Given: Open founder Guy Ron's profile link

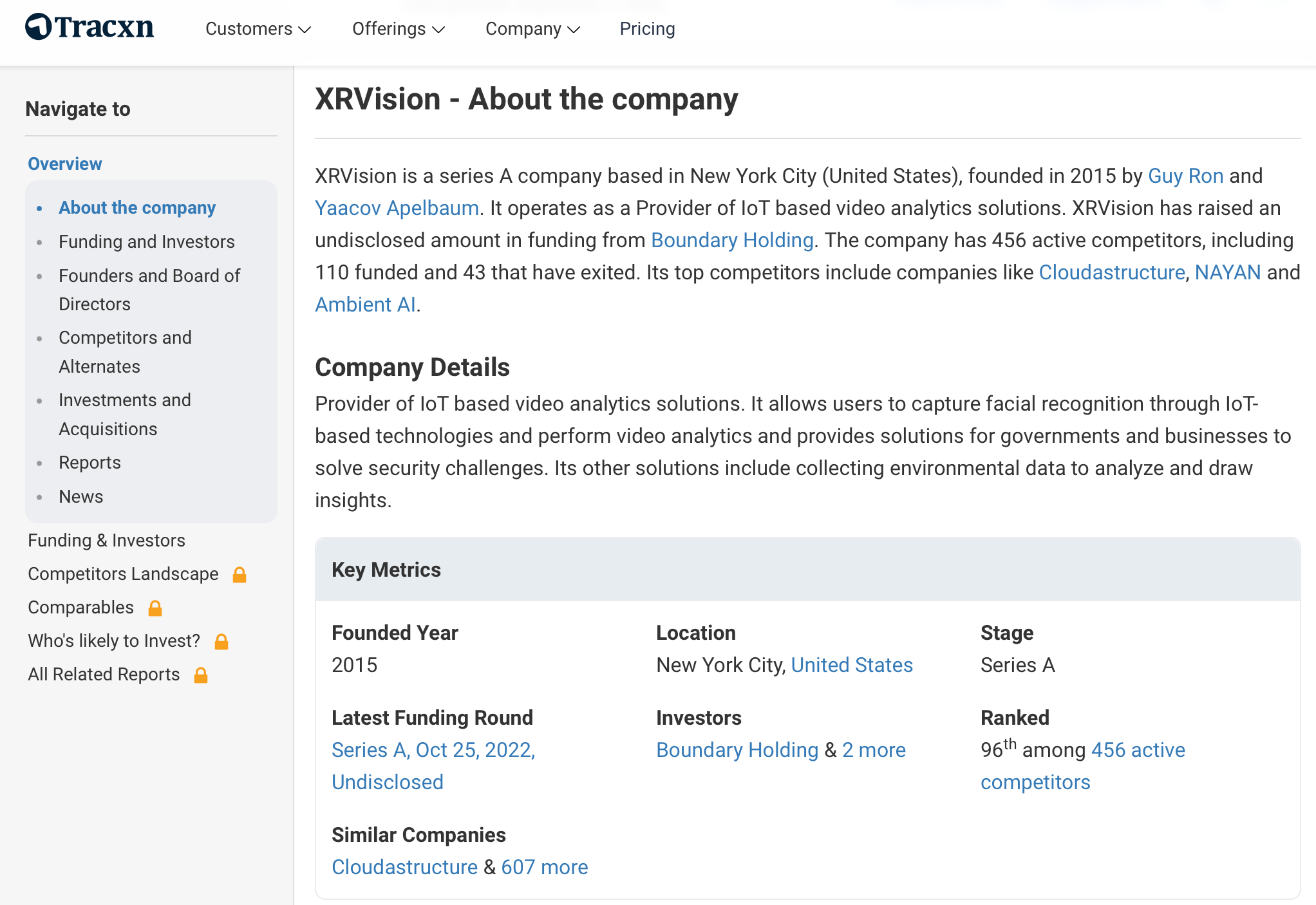Looking at the screenshot, I should pyautogui.click(x=1185, y=176).
